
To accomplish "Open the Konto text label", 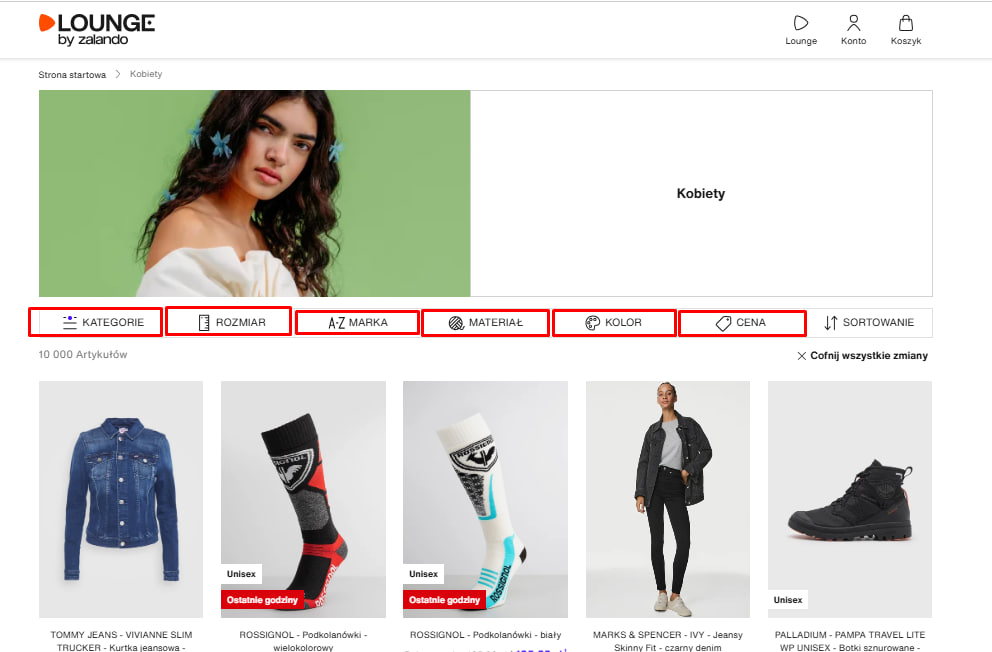I will [853, 41].
